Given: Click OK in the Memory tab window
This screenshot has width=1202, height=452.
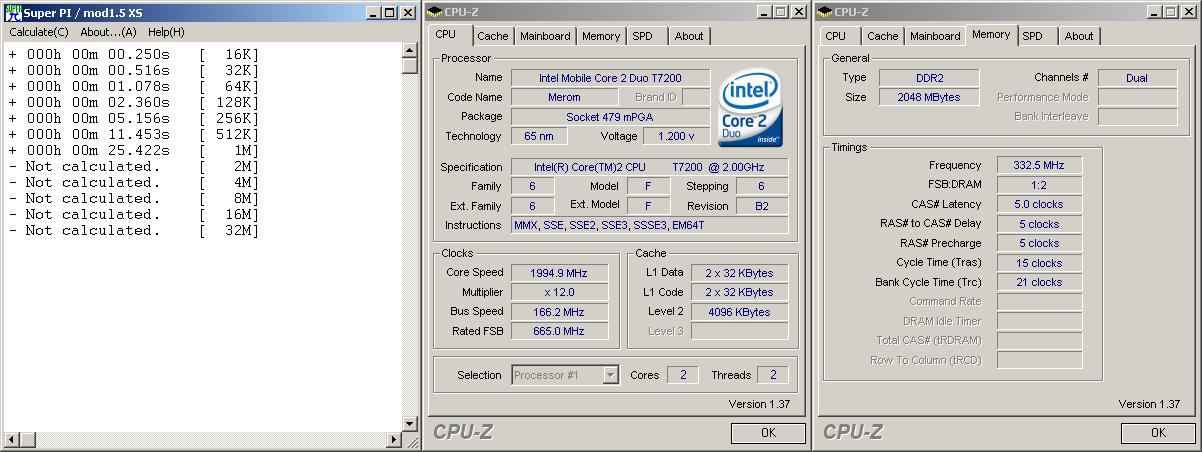Looking at the screenshot, I should [1158, 433].
